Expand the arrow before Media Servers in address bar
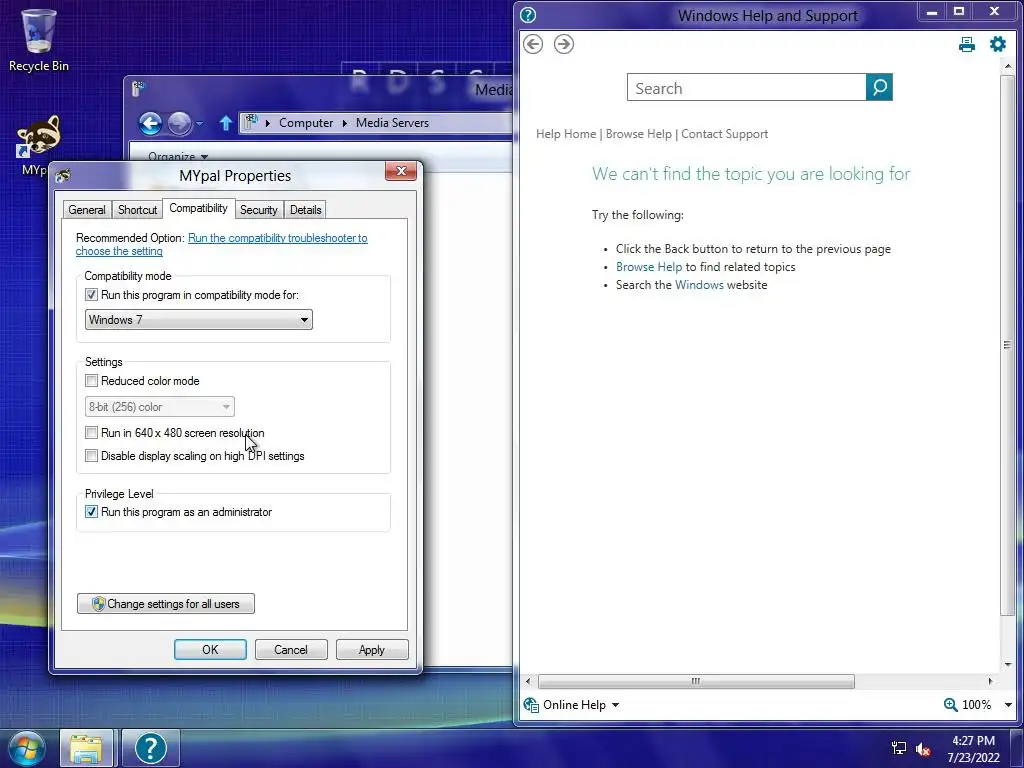The image size is (1024, 768). pos(344,123)
